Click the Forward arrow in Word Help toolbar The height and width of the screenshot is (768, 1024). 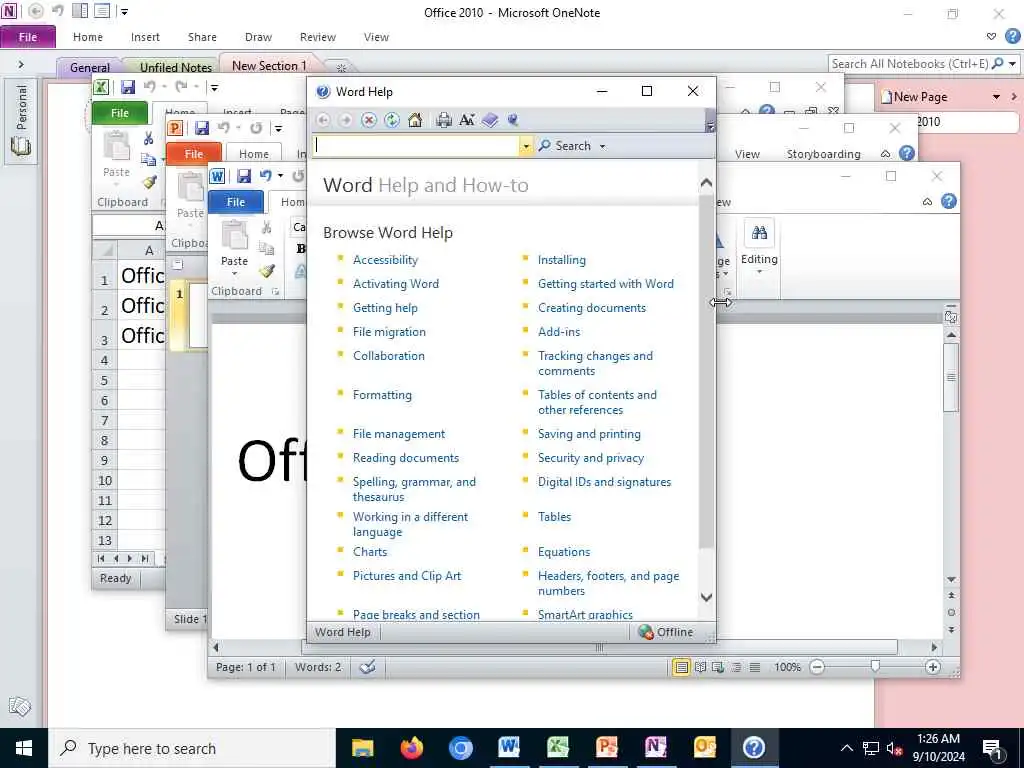[x=346, y=120]
